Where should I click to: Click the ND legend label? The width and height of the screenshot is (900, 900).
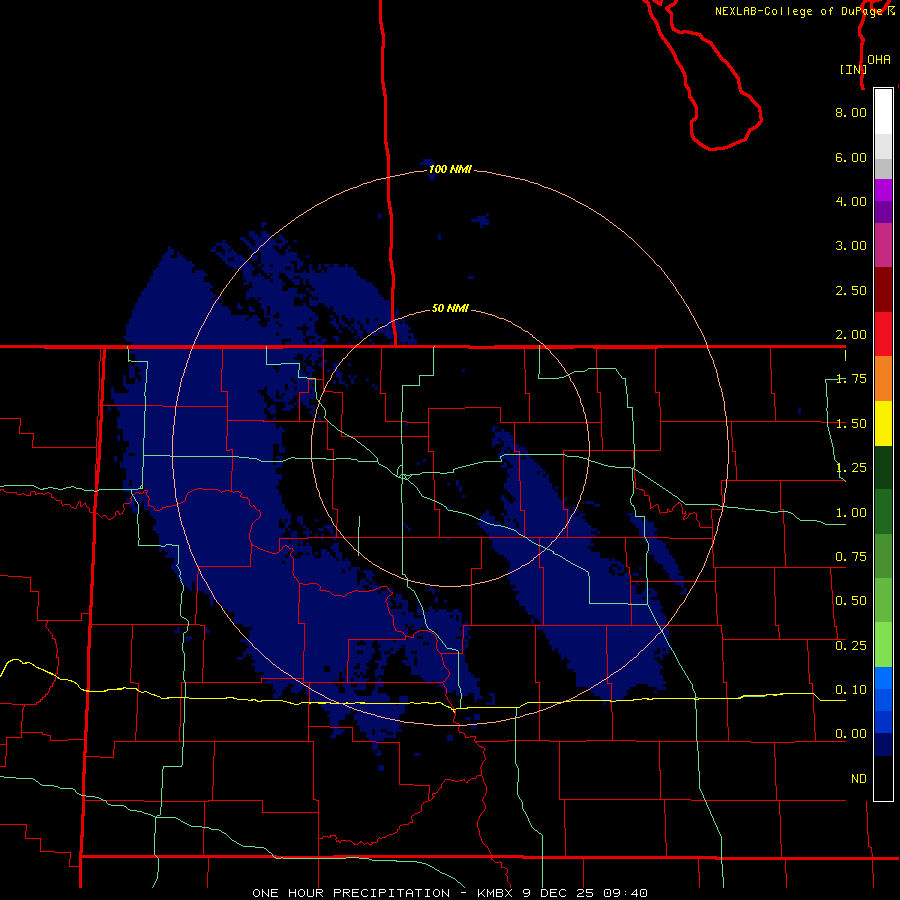pyautogui.click(x=859, y=779)
